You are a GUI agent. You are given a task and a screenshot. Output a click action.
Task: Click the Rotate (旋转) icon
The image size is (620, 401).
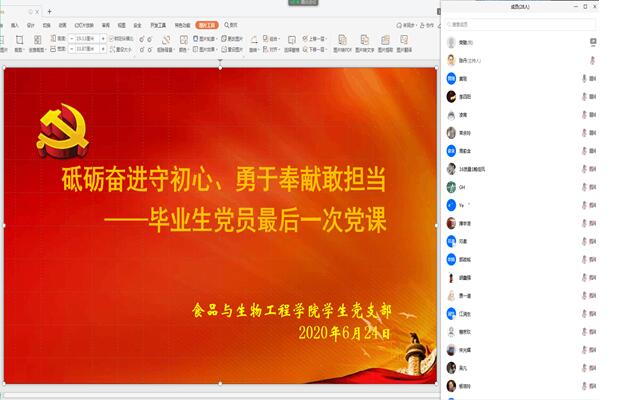pyautogui.click(x=254, y=40)
